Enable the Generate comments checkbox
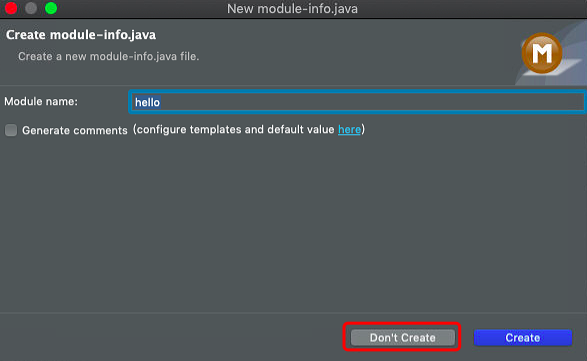 pos(11,130)
